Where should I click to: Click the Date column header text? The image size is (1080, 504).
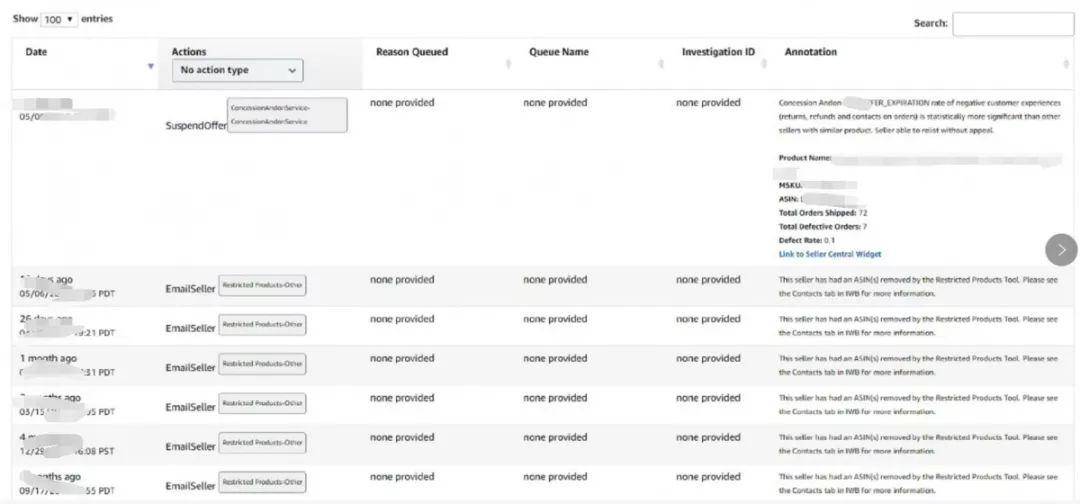coord(36,51)
